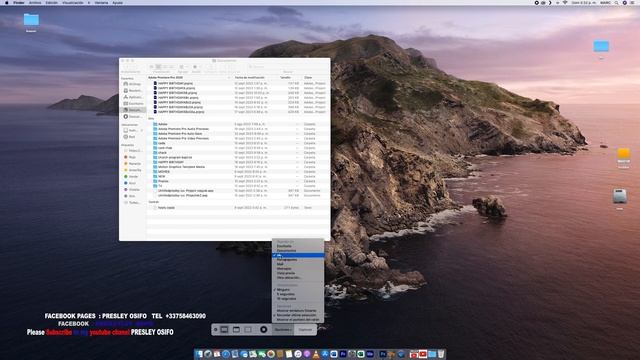Image resolution: width=640 pixels, height=360 pixels.
Task: Select Vista previa in the Opciones menu
Action: tap(286, 273)
